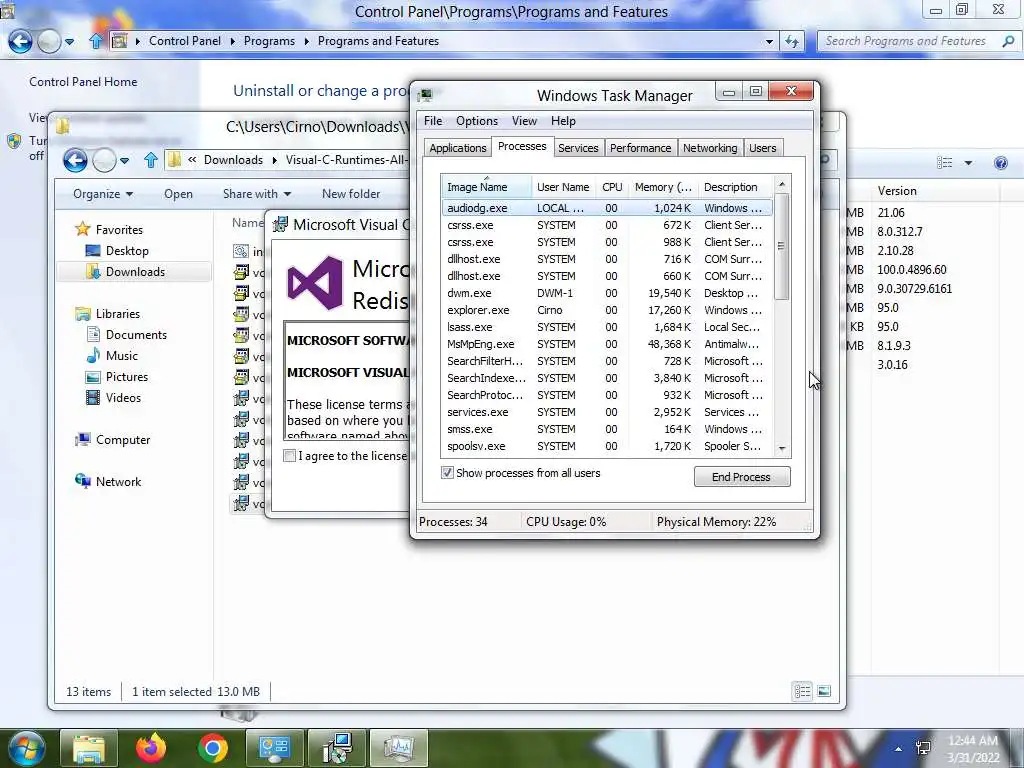Show hidden tray icons arrow
The height and width of the screenshot is (768, 1024).
click(x=899, y=749)
